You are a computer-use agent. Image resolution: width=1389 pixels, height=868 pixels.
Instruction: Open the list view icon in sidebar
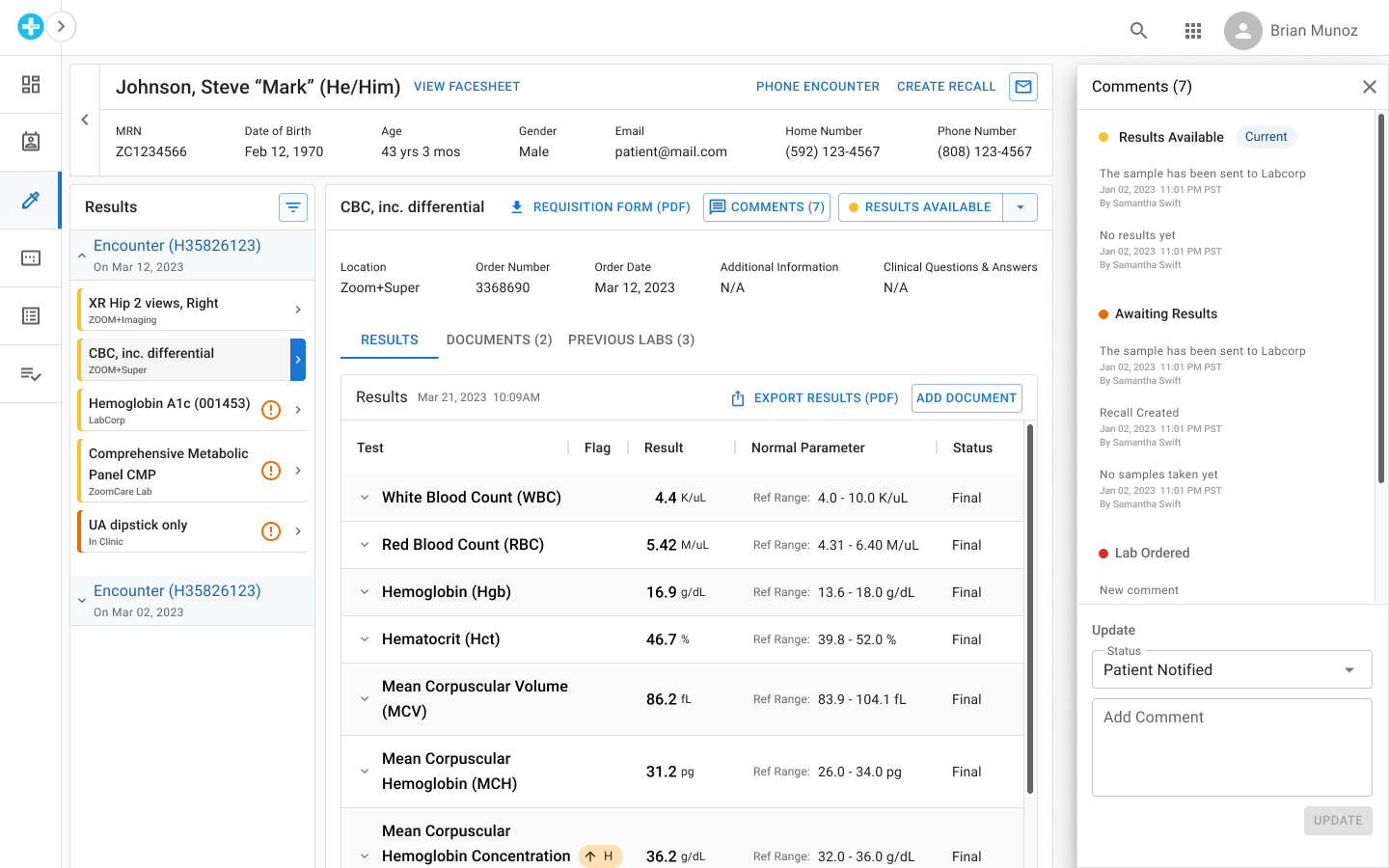tap(31, 316)
